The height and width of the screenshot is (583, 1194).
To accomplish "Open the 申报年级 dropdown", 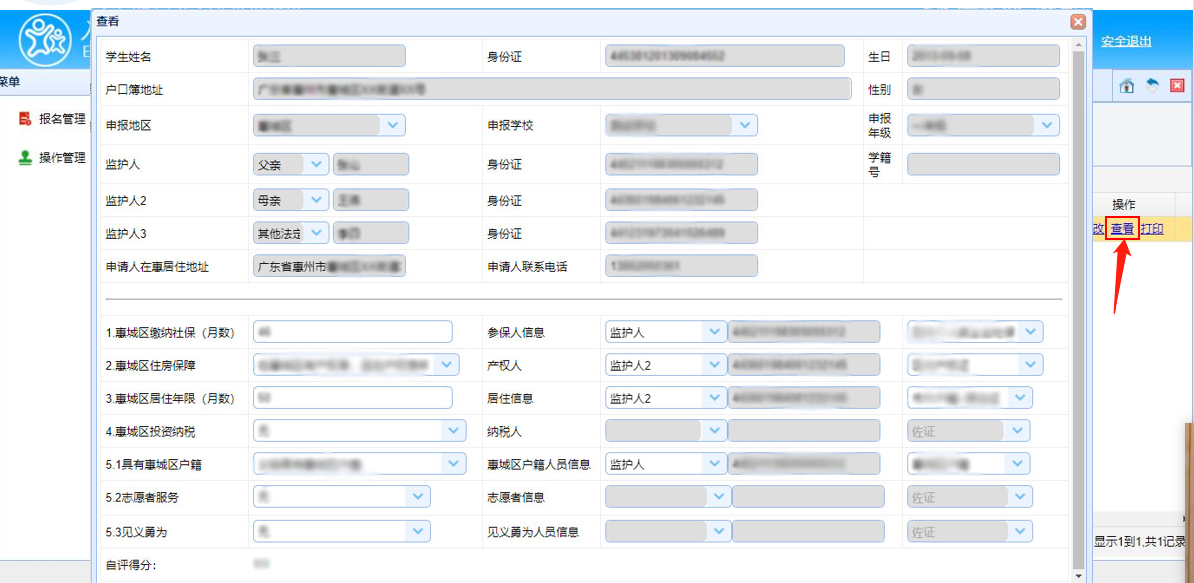I will [1047, 125].
